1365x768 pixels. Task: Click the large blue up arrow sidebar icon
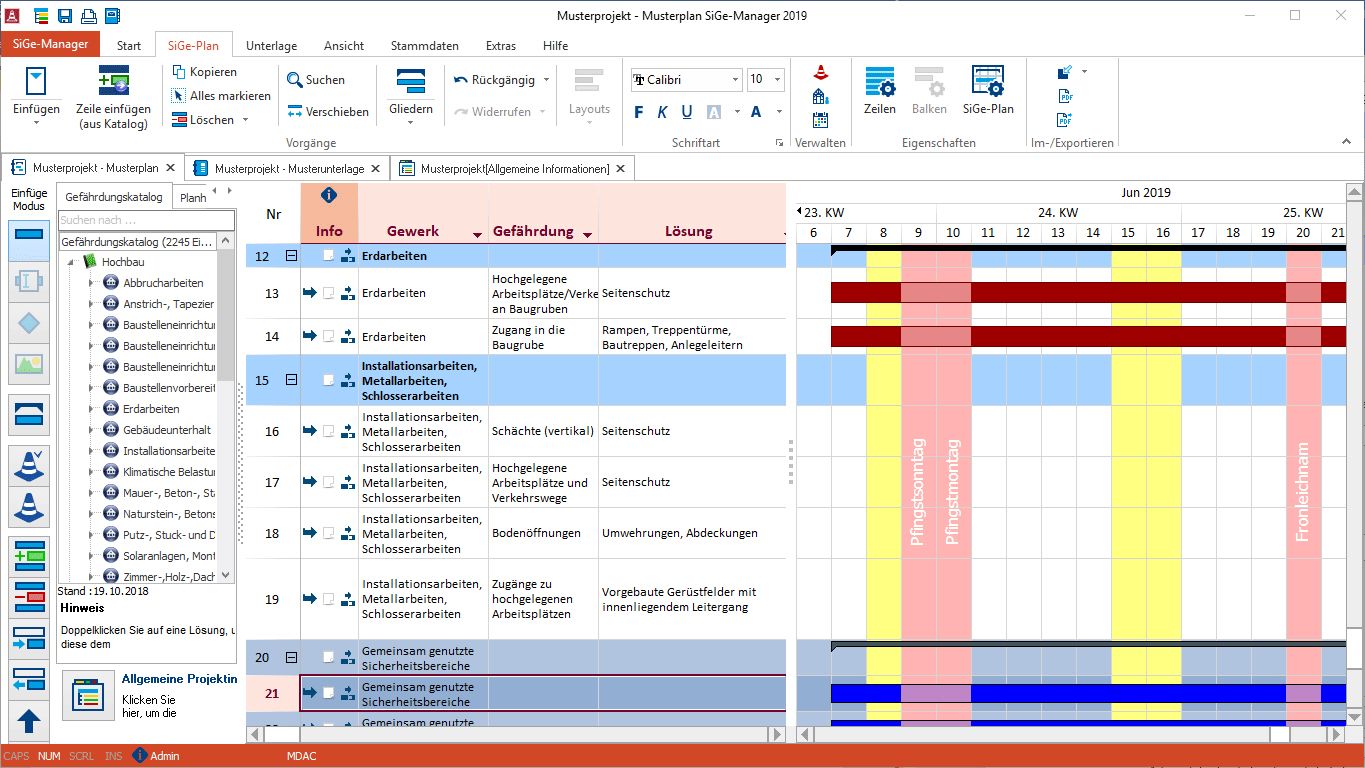pyautogui.click(x=29, y=722)
